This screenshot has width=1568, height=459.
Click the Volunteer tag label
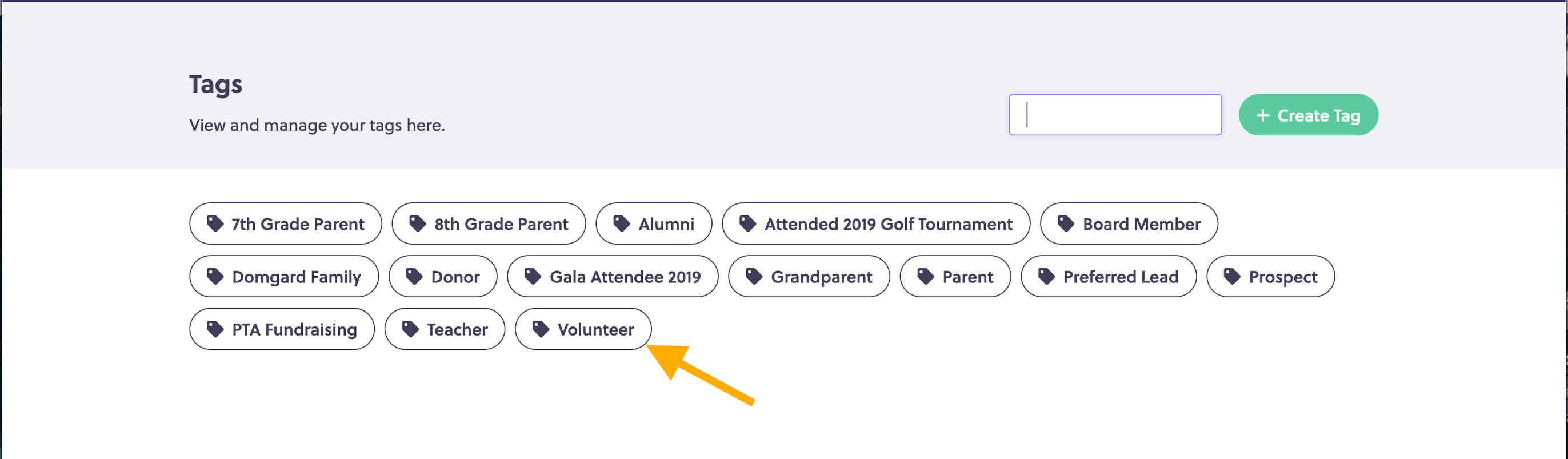click(595, 329)
